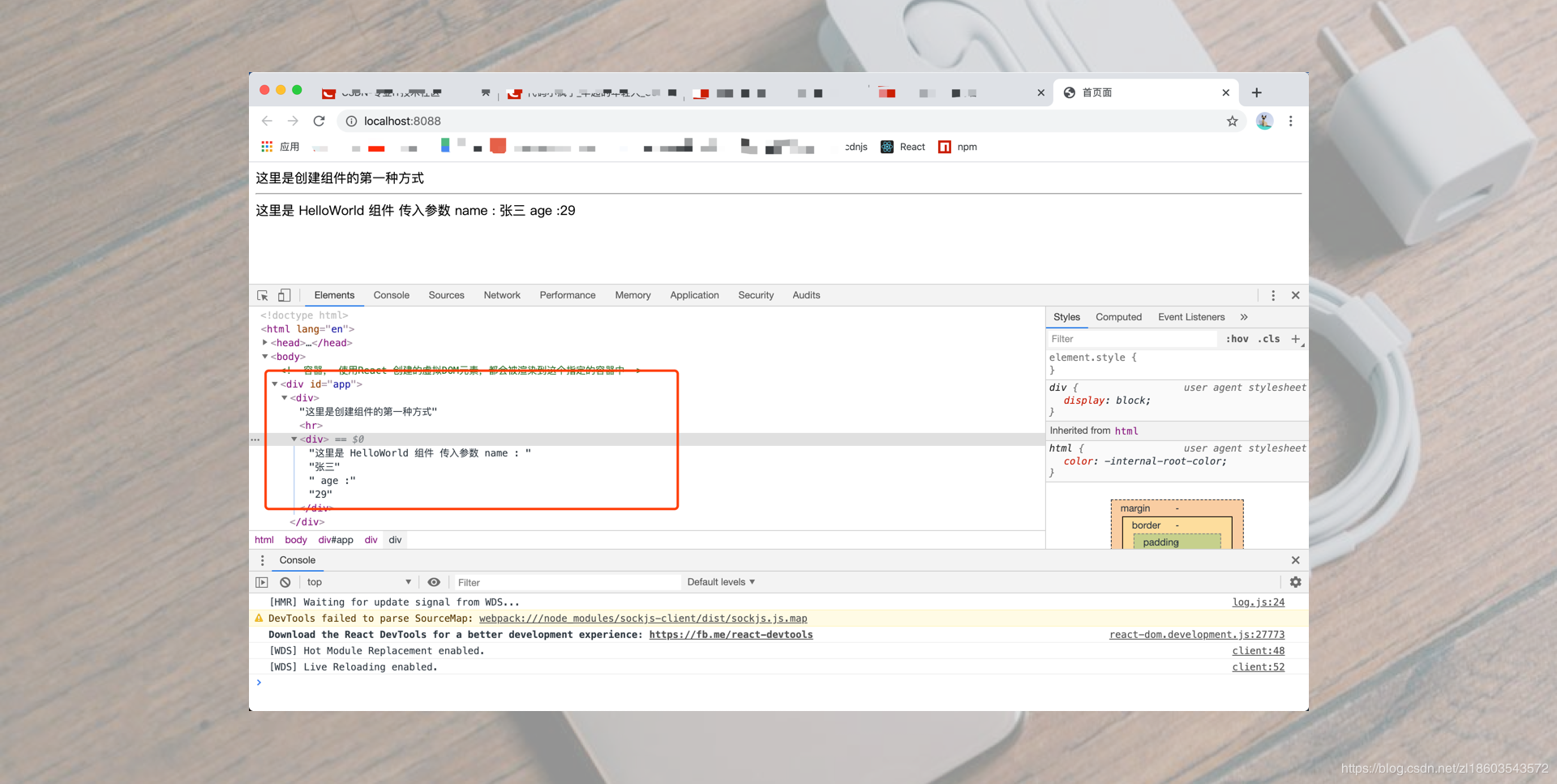Screen dimensions: 1557x784
Task: Open DevTools customize menu
Action: (x=1273, y=295)
